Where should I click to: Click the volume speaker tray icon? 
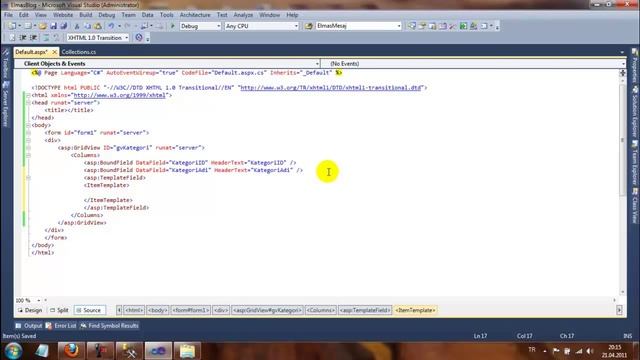590,351
